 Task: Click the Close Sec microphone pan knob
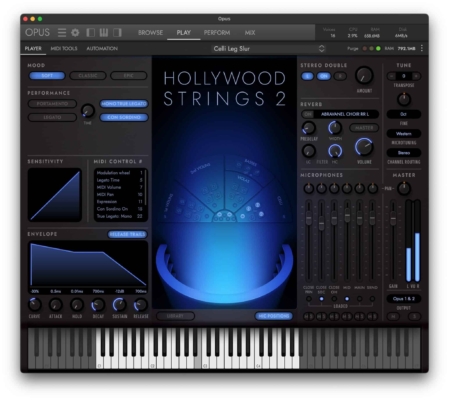pos(321,188)
